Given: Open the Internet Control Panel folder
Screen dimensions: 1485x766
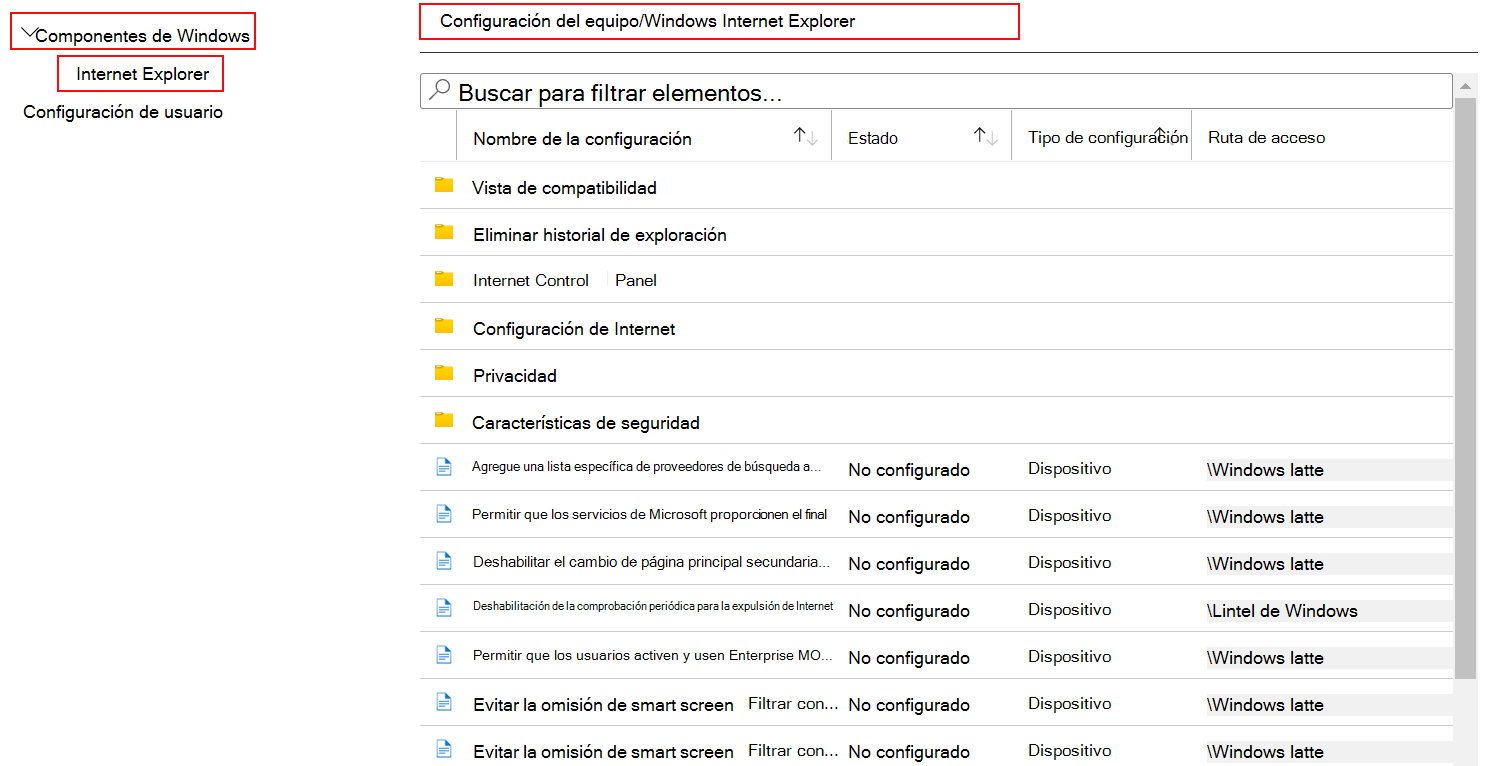Looking at the screenshot, I should [x=565, y=281].
